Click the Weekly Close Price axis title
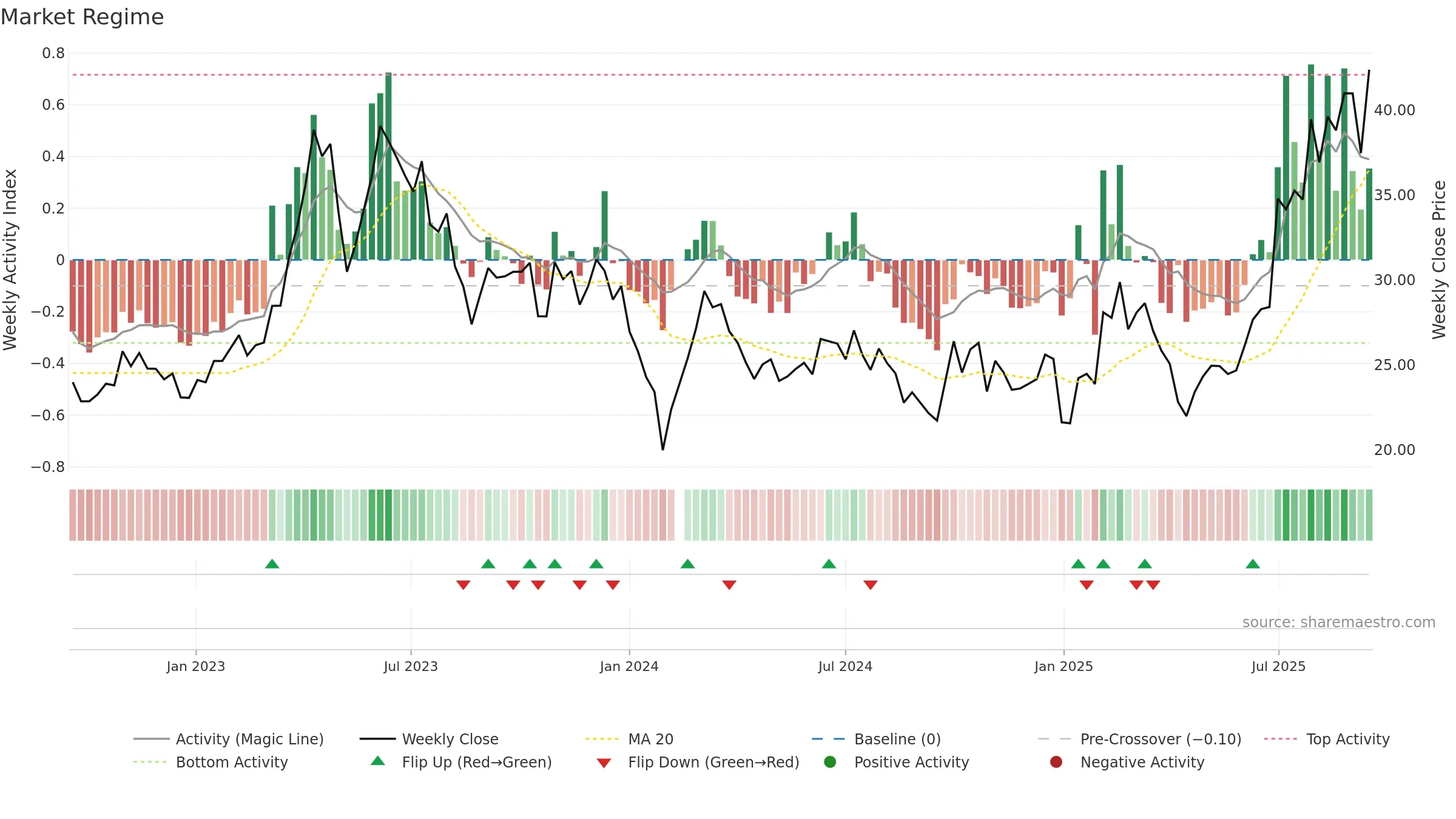The width and height of the screenshot is (1456, 819). point(1439,260)
